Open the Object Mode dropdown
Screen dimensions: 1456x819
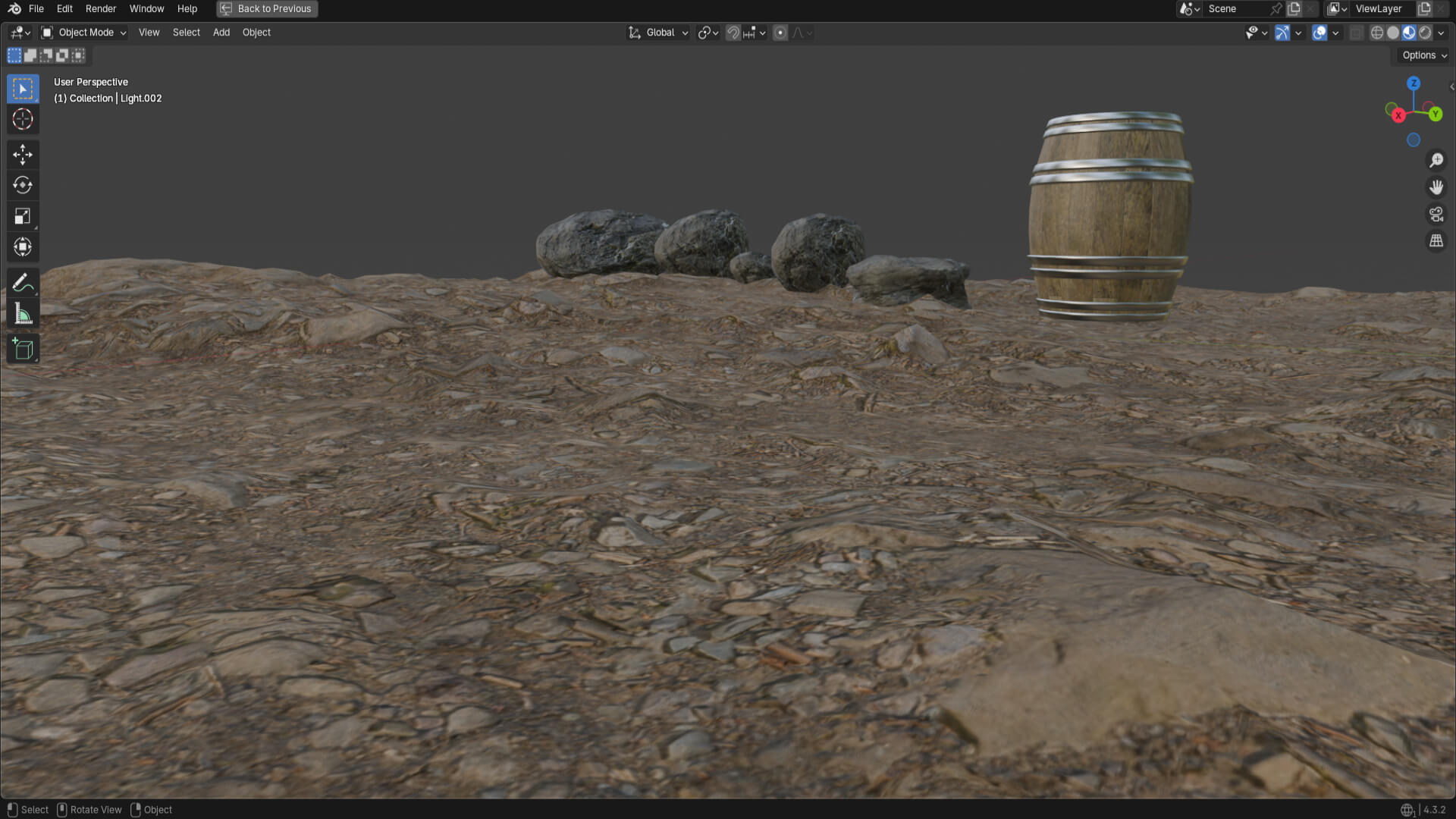coord(84,33)
